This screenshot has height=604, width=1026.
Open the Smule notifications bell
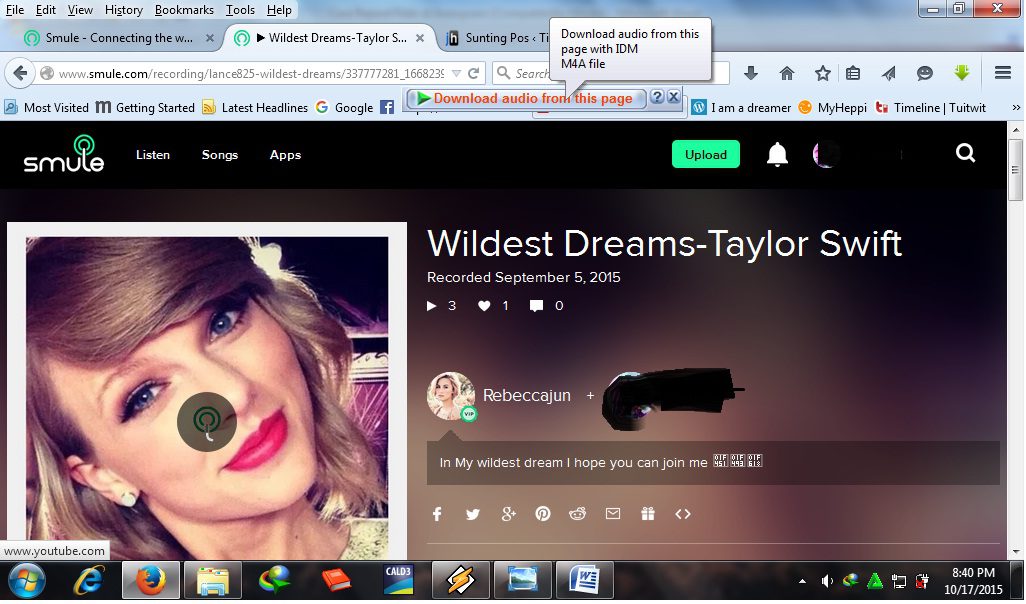click(x=777, y=154)
